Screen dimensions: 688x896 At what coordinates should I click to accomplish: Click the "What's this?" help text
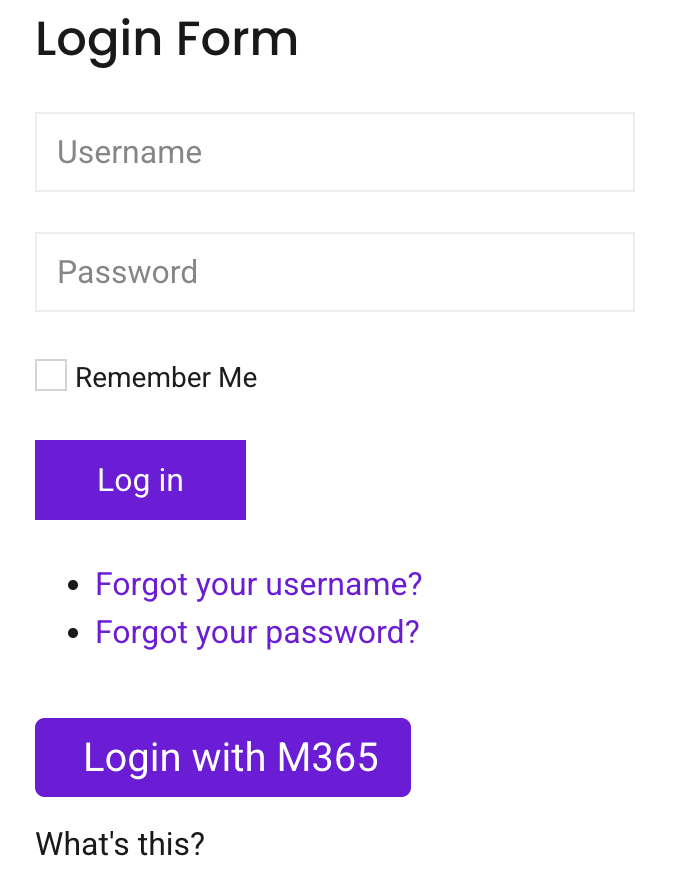point(120,844)
